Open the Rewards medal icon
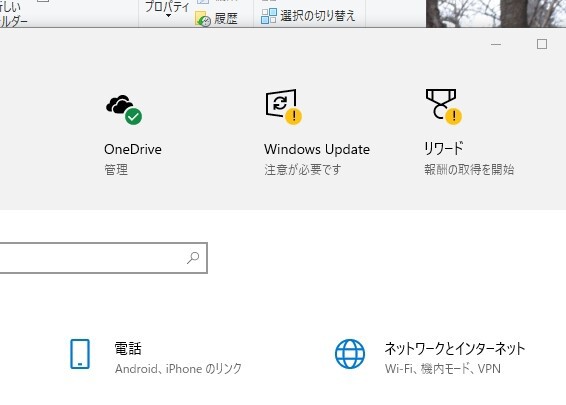Screen dimensions: 566x405 pos(444,107)
